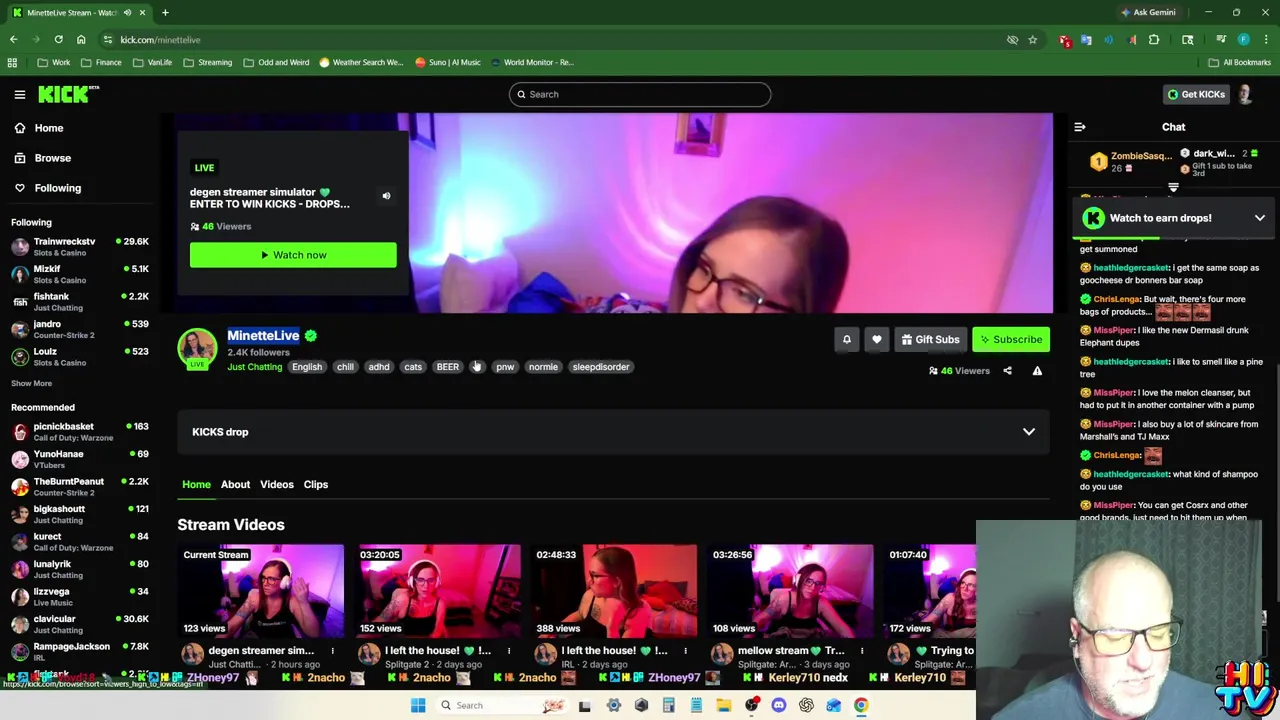Reload the page in Chrome
Viewport: 1280px width, 720px height.
pyautogui.click(x=58, y=40)
